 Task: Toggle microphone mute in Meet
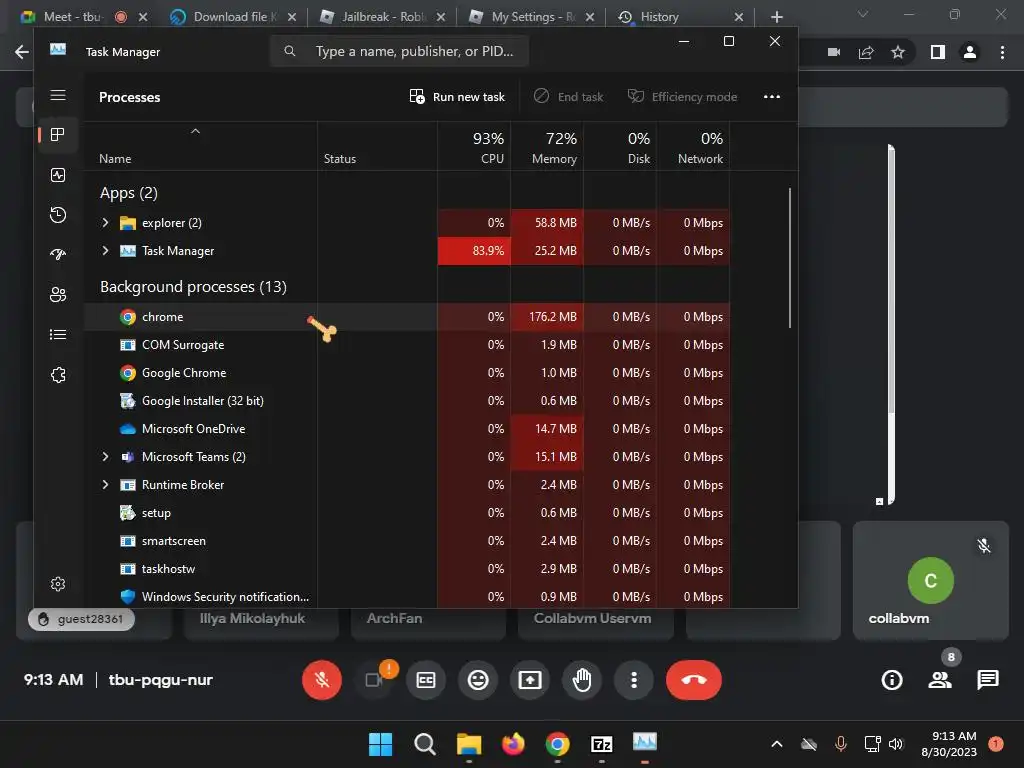pyautogui.click(x=321, y=680)
